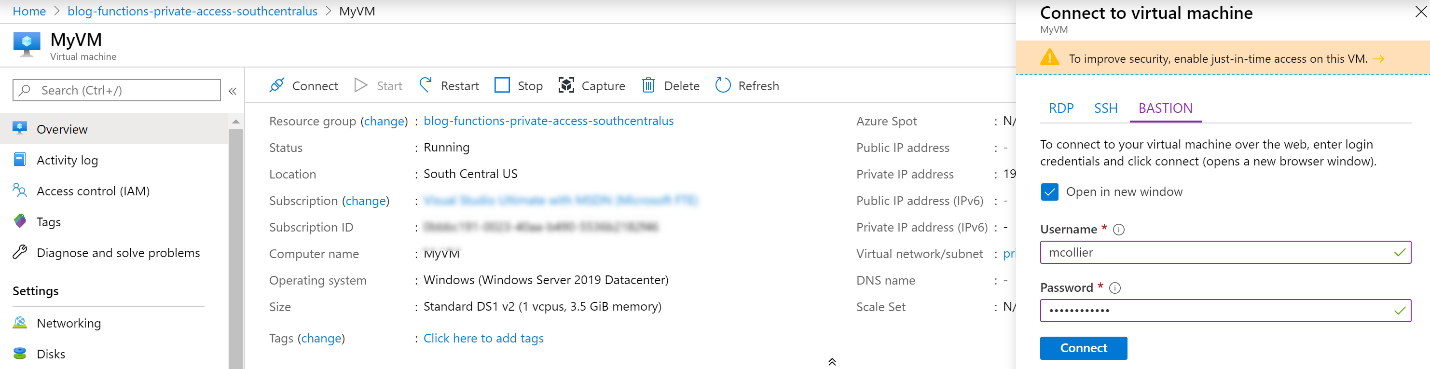This screenshot has width=1430, height=369.
Task: Click the Refresh icon
Action: (x=723, y=86)
